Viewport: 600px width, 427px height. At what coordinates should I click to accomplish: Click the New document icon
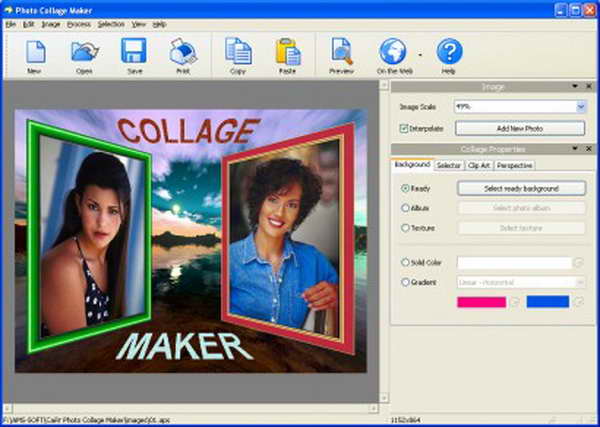point(35,52)
